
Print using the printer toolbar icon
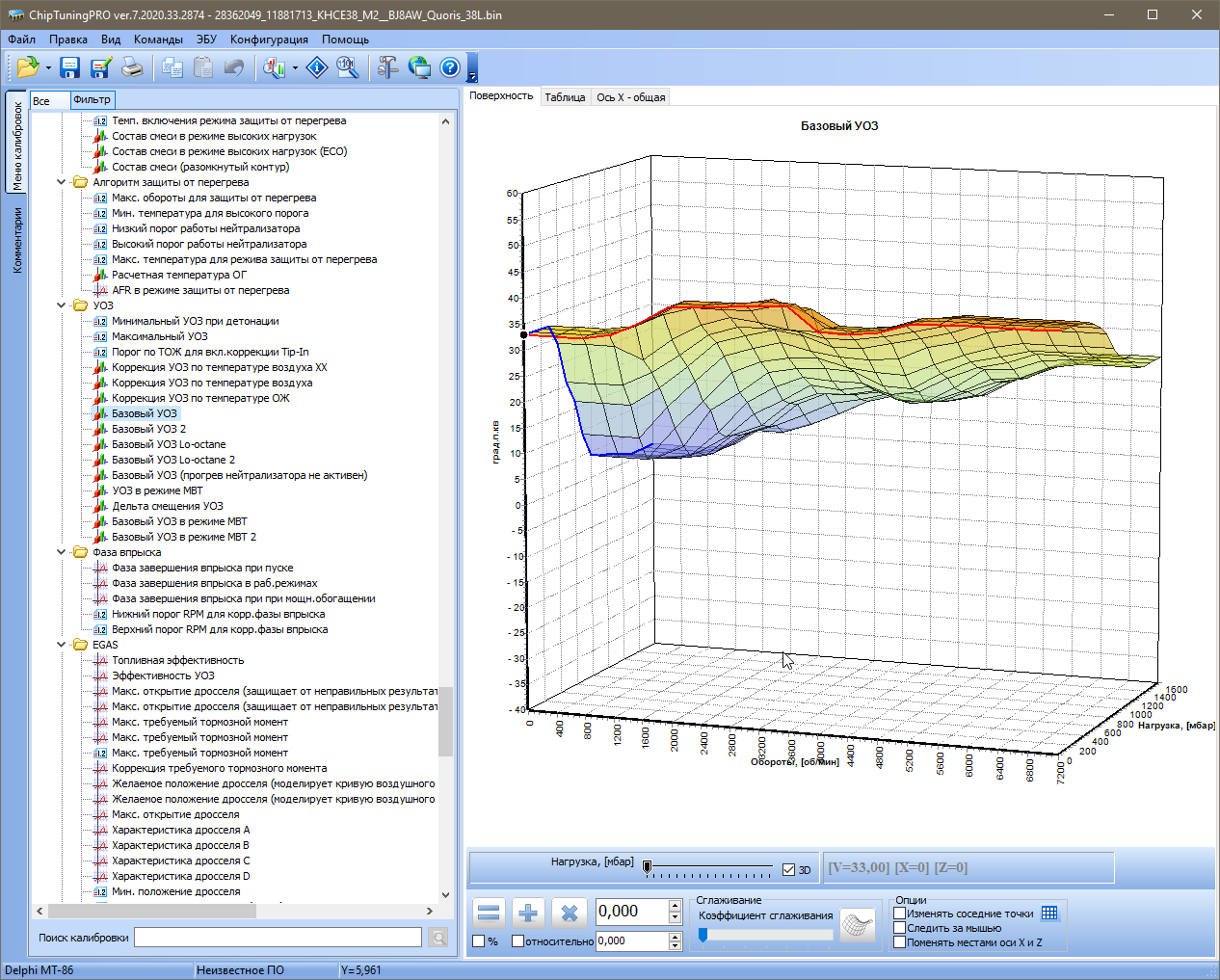(132, 67)
